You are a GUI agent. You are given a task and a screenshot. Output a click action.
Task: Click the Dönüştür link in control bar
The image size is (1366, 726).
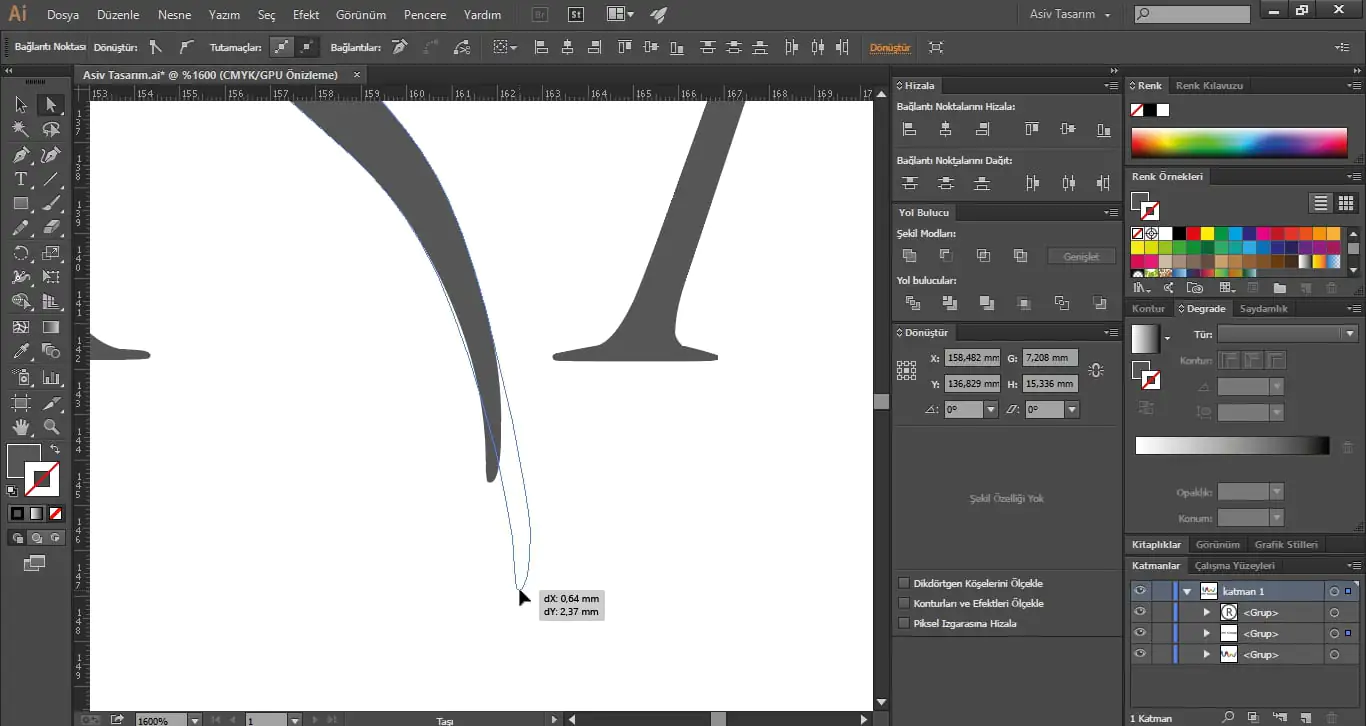pyautogui.click(x=890, y=48)
